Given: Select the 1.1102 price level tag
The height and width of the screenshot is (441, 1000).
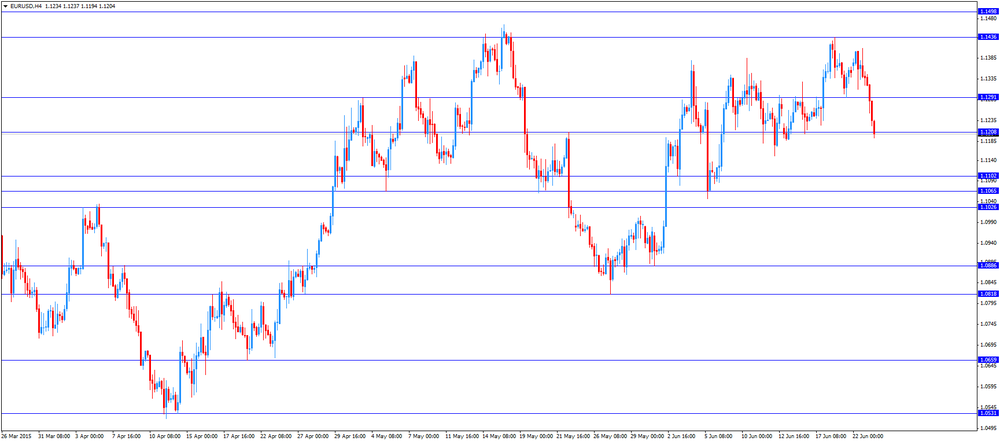Looking at the screenshot, I should pos(987,176).
